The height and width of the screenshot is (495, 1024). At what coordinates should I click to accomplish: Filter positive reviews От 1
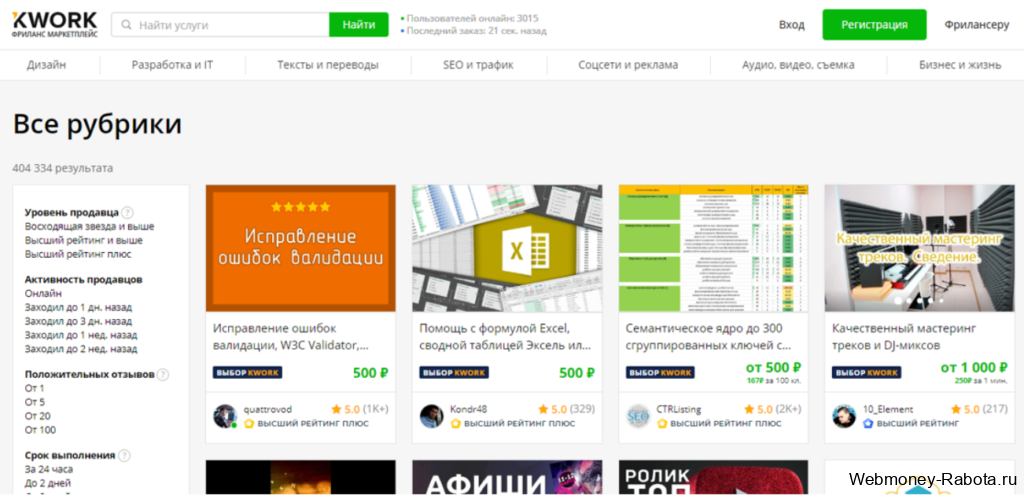(35, 388)
